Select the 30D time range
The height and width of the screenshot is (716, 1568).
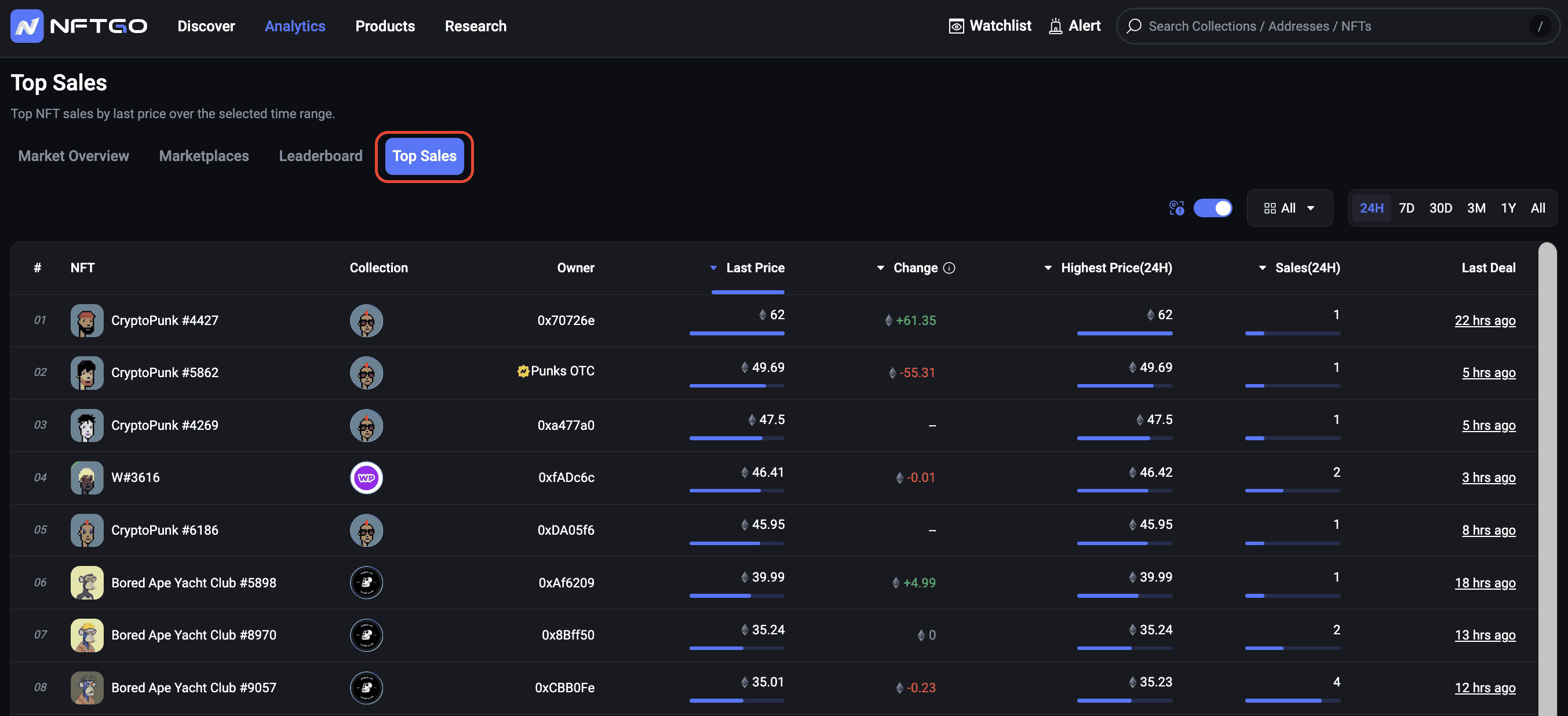coord(1440,208)
